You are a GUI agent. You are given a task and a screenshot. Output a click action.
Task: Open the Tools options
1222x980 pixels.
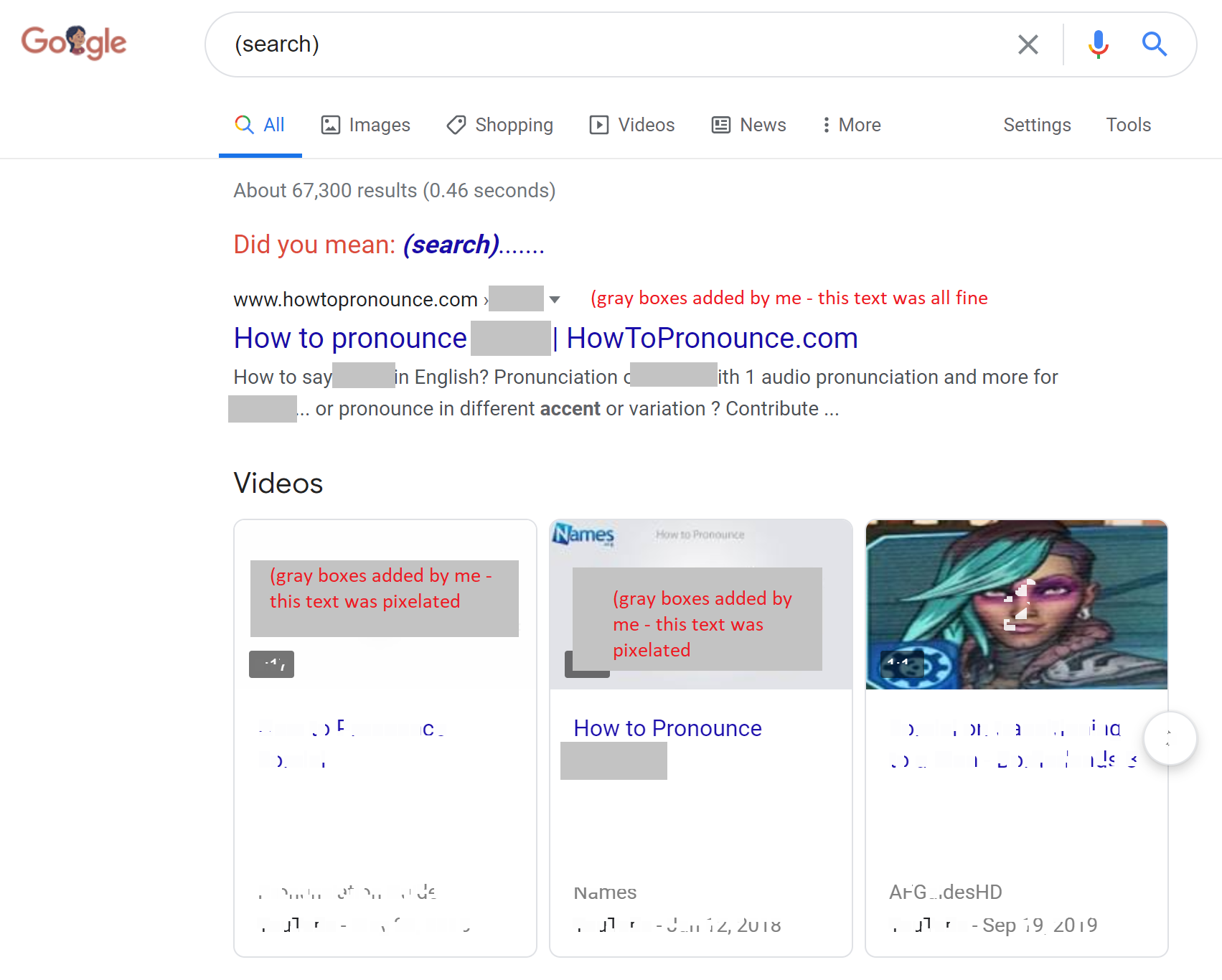(1128, 124)
